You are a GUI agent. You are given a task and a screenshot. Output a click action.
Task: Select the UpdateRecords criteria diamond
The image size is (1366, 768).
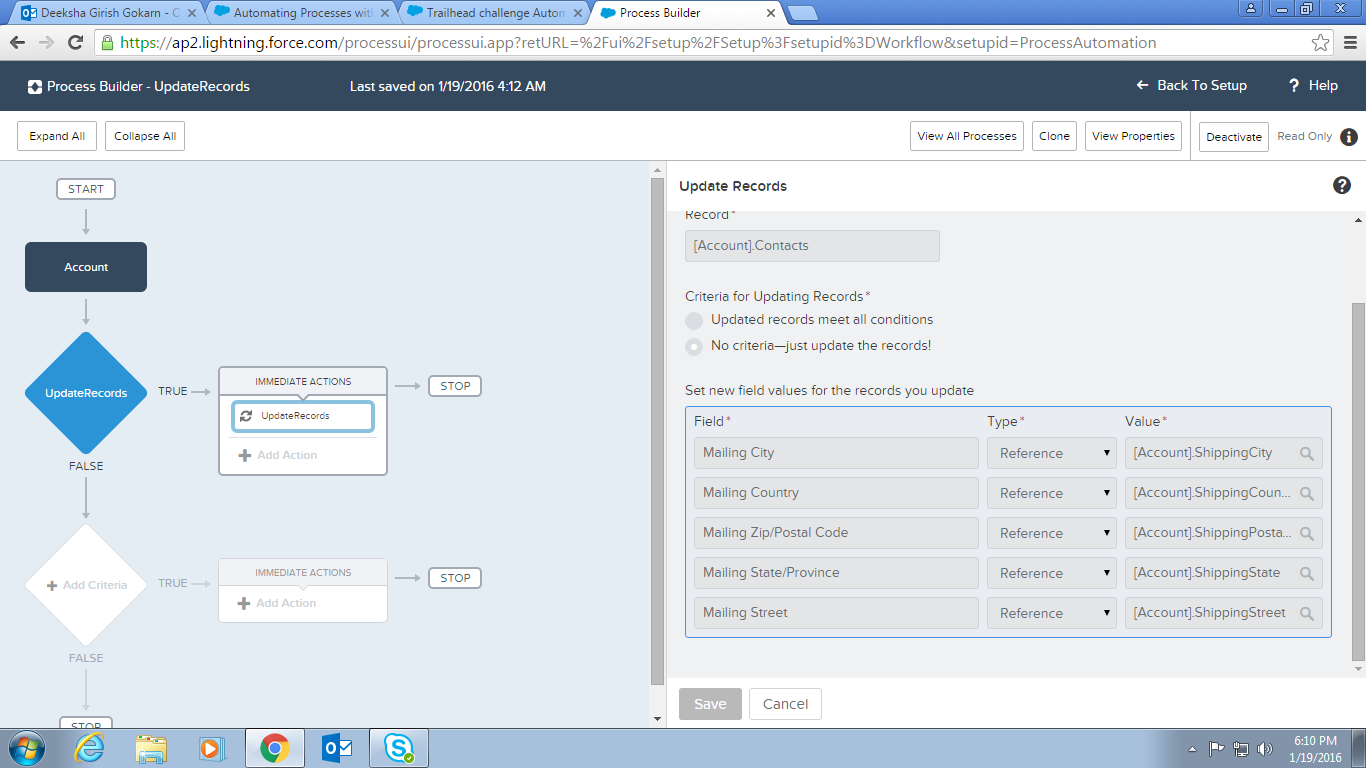86,393
